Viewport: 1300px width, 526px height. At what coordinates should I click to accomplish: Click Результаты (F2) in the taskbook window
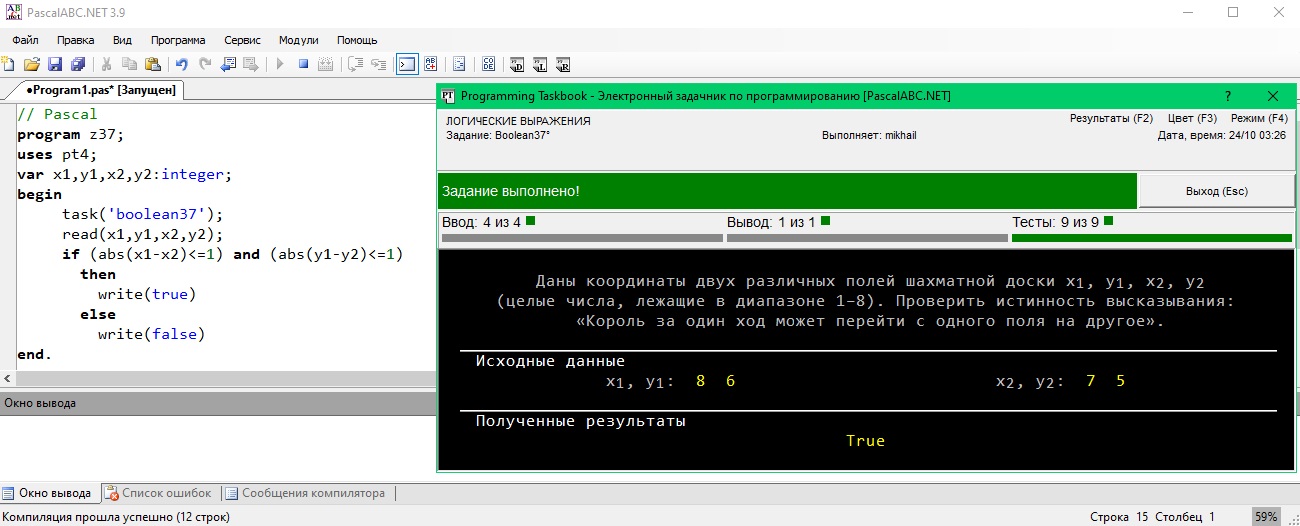1111,118
